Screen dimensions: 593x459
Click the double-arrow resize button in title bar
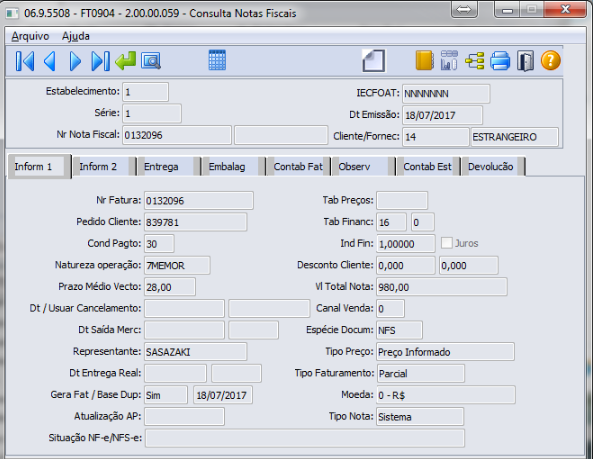click(x=464, y=9)
